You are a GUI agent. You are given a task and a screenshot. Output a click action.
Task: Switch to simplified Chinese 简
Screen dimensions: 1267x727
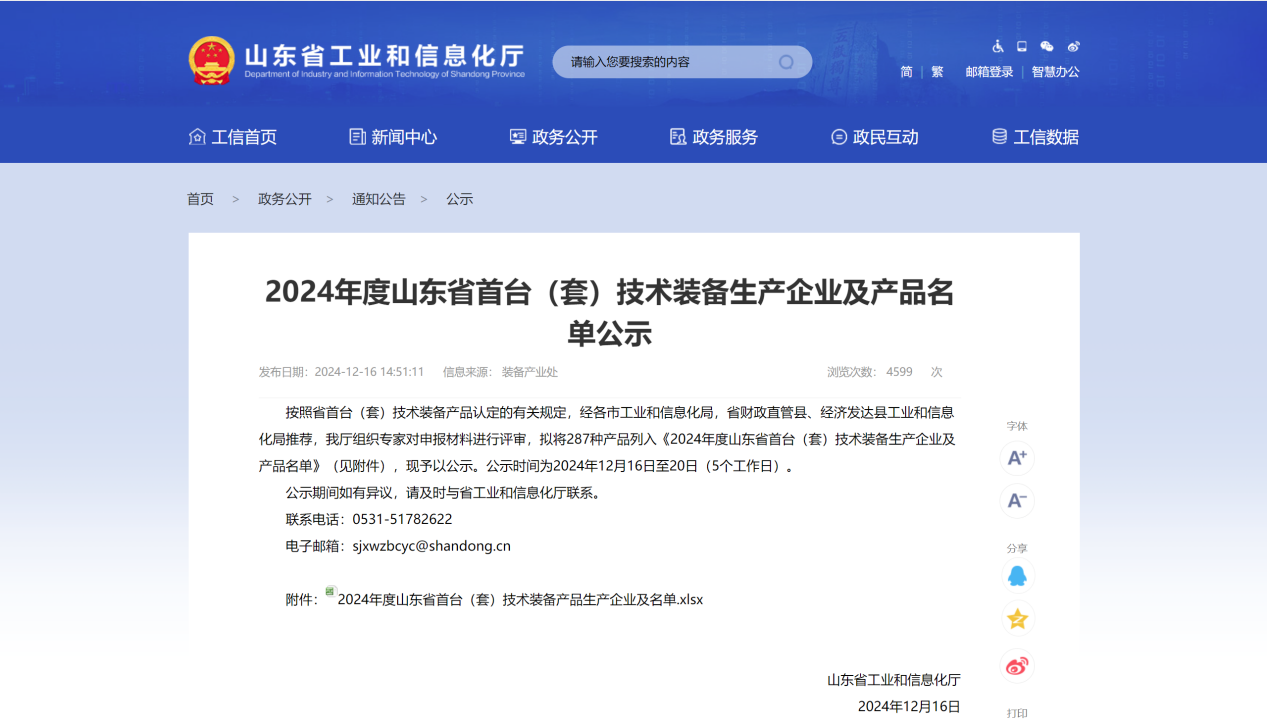[906, 72]
